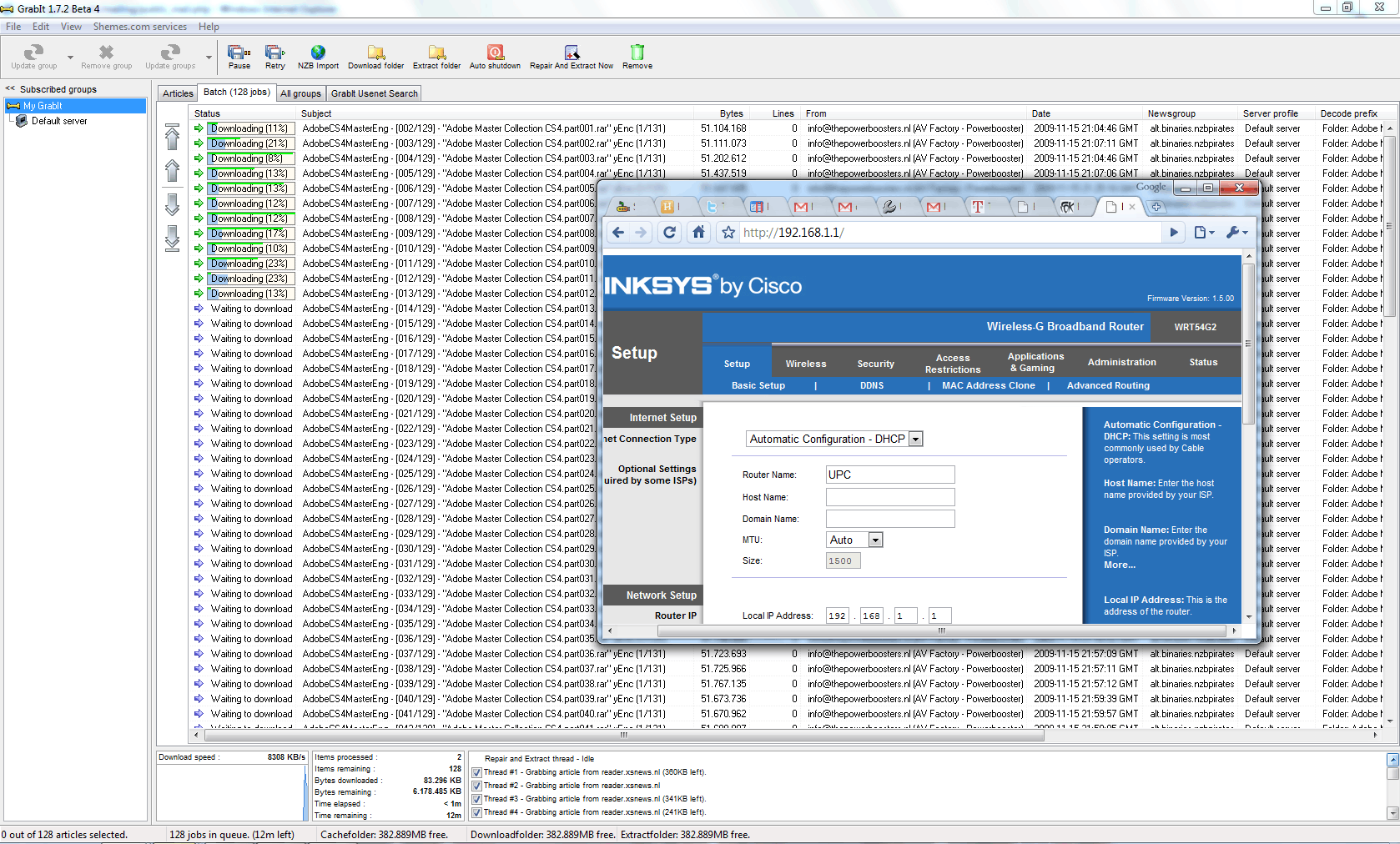The height and width of the screenshot is (844, 1400).
Task: Open the Wireless tab on router page
Action: [x=806, y=364]
